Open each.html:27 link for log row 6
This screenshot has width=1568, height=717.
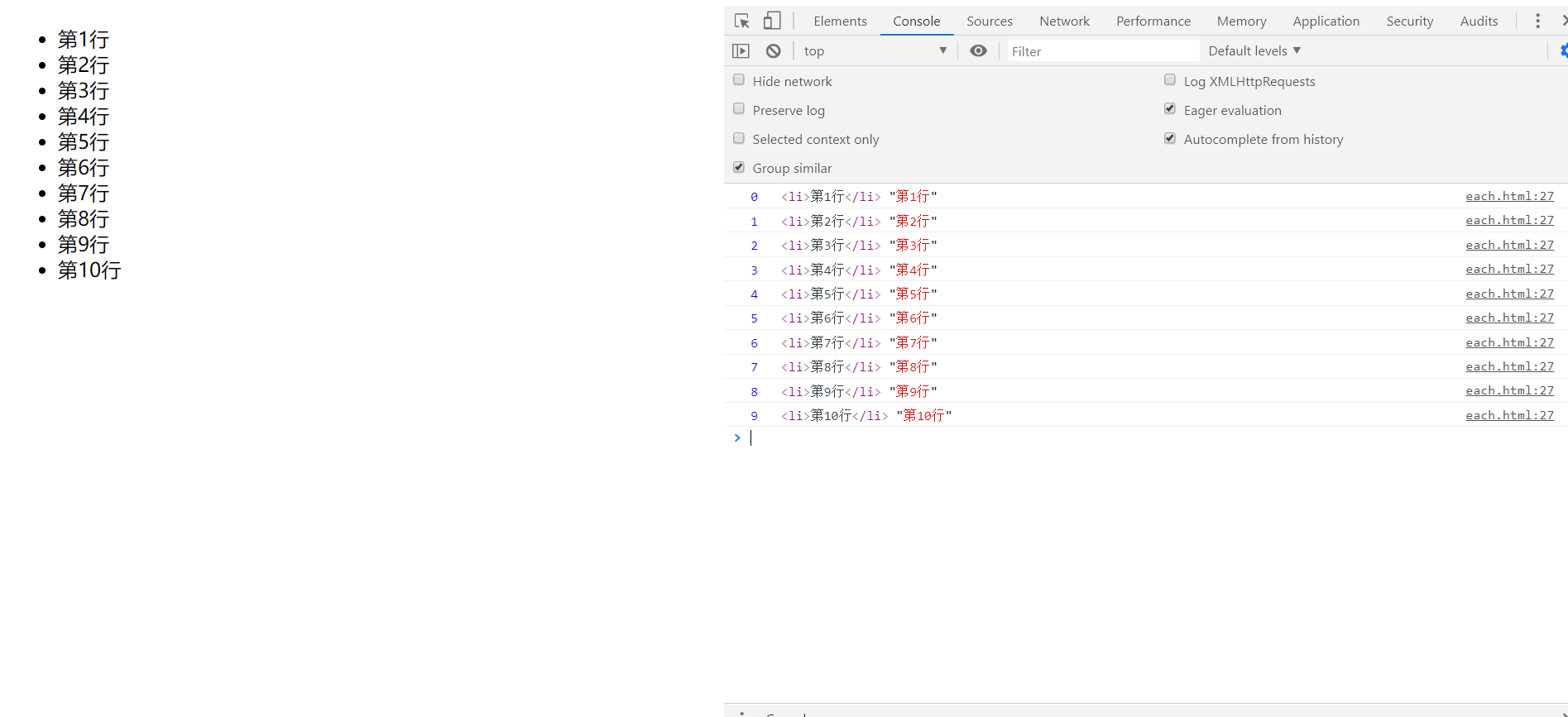[1509, 342]
